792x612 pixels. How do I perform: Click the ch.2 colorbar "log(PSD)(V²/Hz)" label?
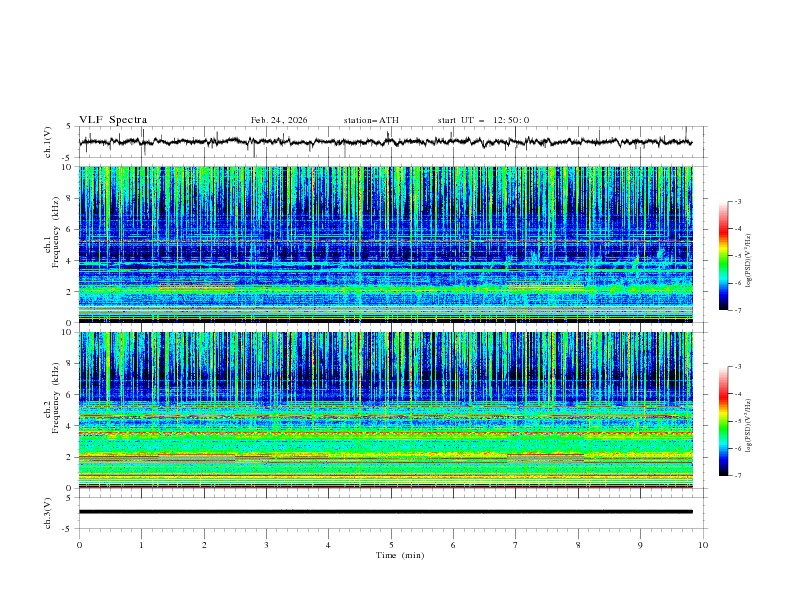(x=750, y=426)
